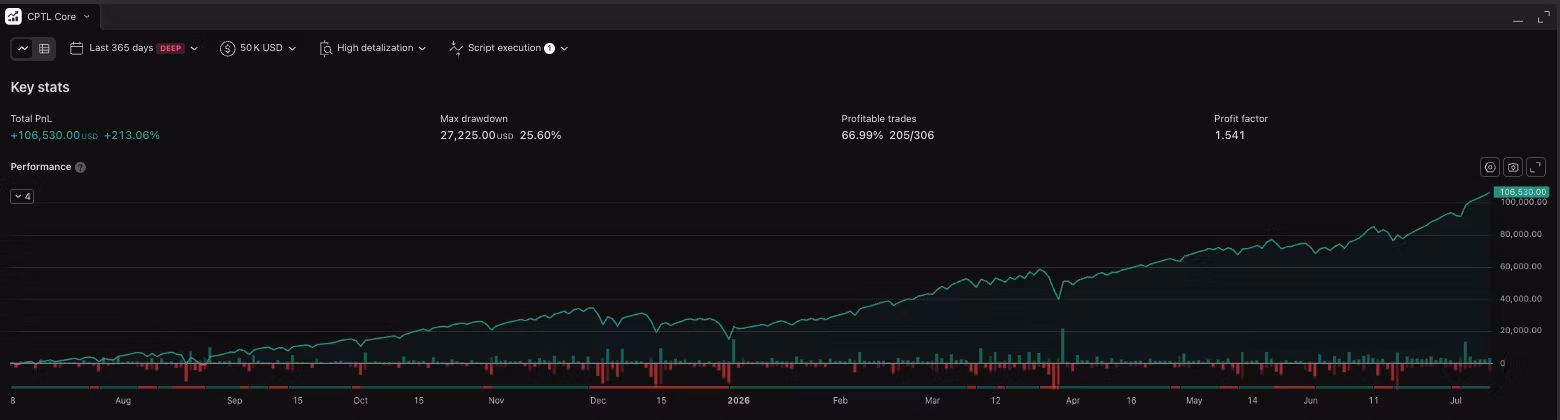Take a snapshot with the camera icon
This screenshot has height=420, width=1560.
[x=1513, y=167]
